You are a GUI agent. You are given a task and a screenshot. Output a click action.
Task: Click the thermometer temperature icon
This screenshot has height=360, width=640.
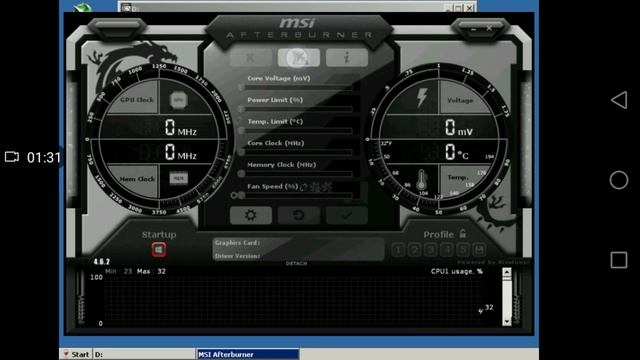422,180
